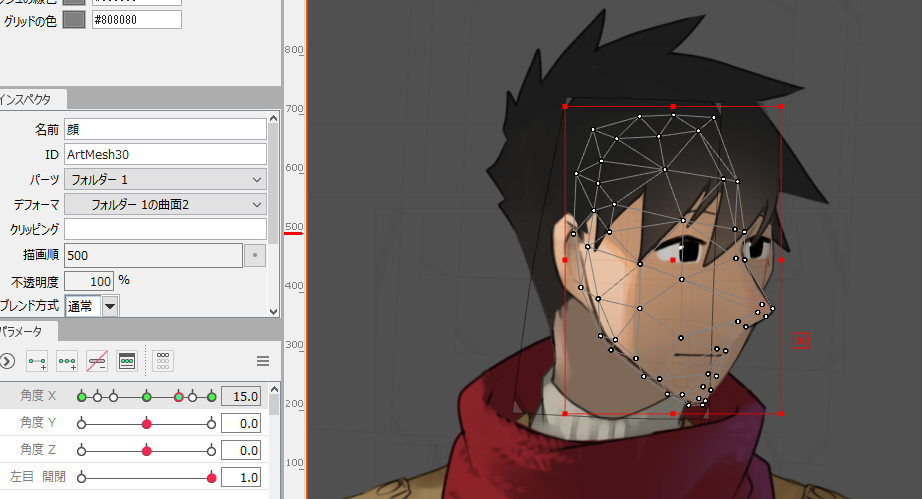This screenshot has height=499, width=922.
Task: Click the left-middle red bounding box handle
Action: click(565, 260)
